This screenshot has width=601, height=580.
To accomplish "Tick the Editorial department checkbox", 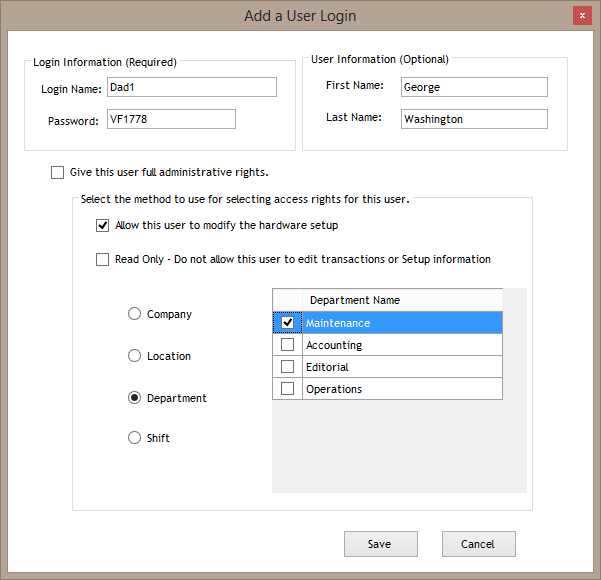I will [x=288, y=367].
